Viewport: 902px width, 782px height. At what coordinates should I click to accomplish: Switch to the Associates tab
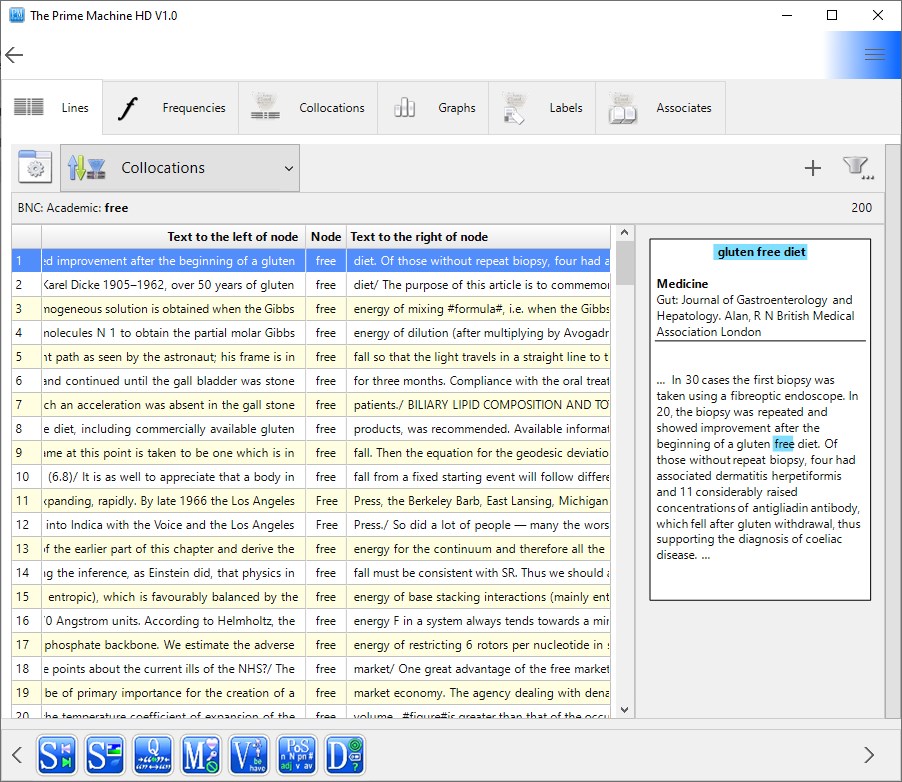[661, 108]
